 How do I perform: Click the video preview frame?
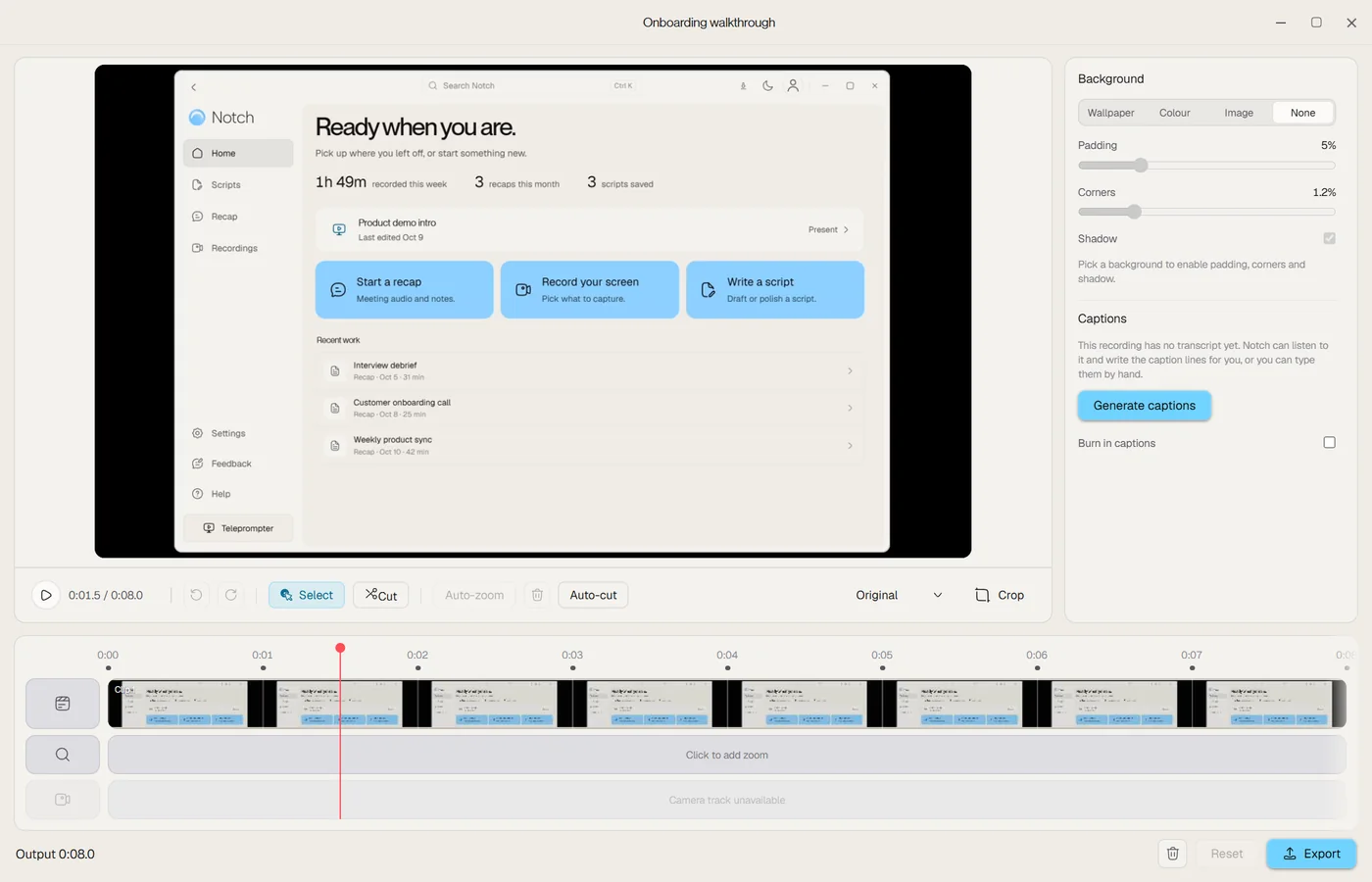click(533, 312)
